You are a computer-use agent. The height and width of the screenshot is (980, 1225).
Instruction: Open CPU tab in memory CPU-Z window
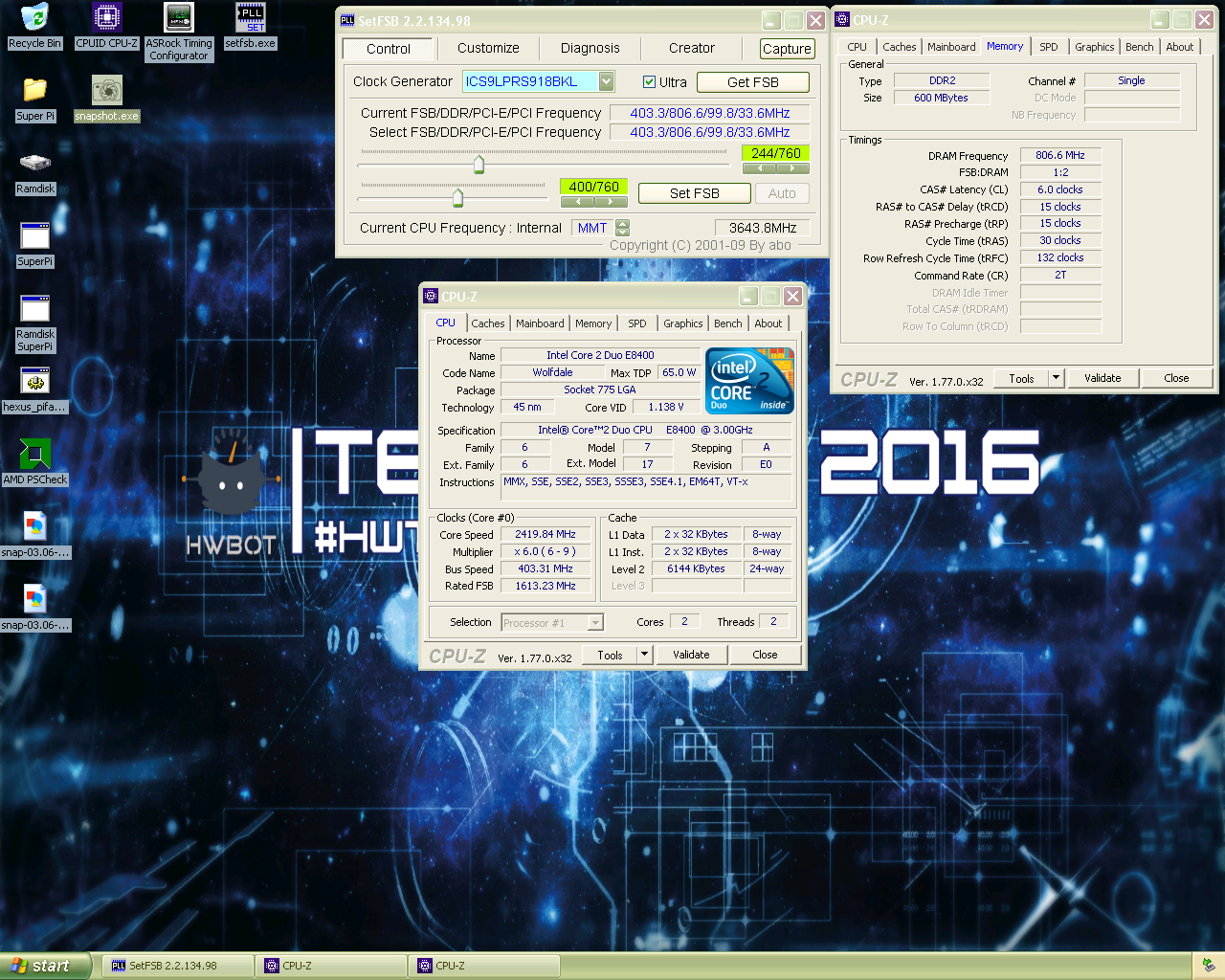857,47
